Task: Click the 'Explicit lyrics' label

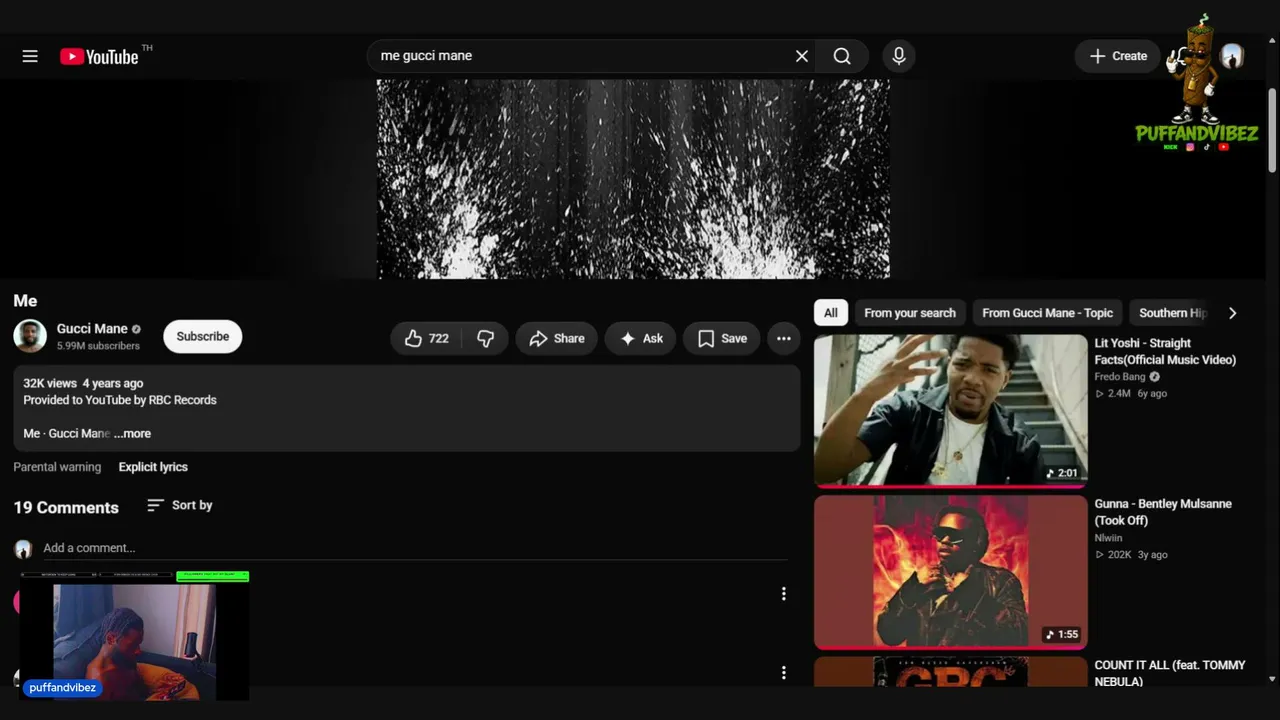Action: 153,467
